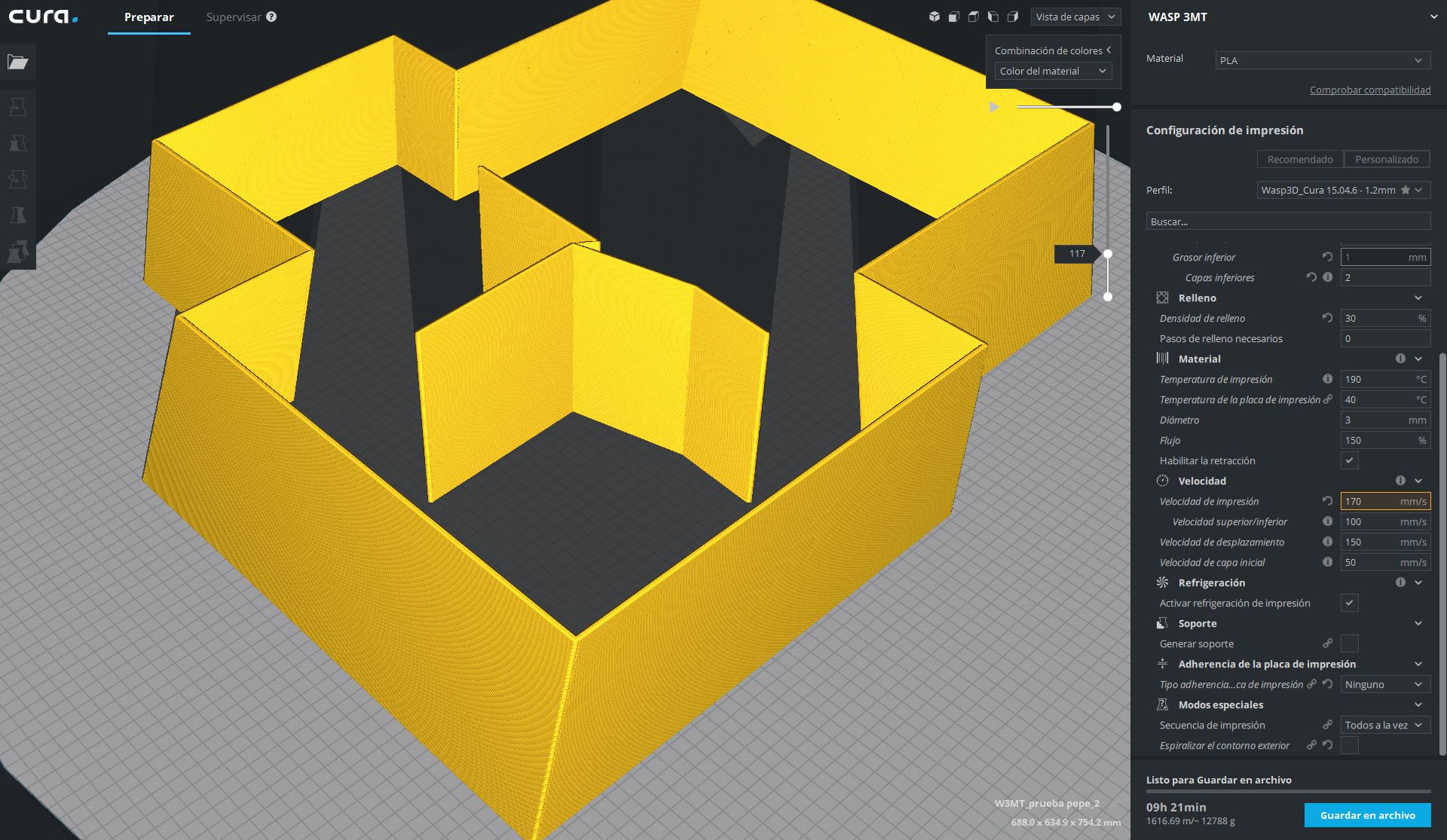Click link icon for Generar soporte
Screen dimensions: 1447x840
[x=1327, y=643]
